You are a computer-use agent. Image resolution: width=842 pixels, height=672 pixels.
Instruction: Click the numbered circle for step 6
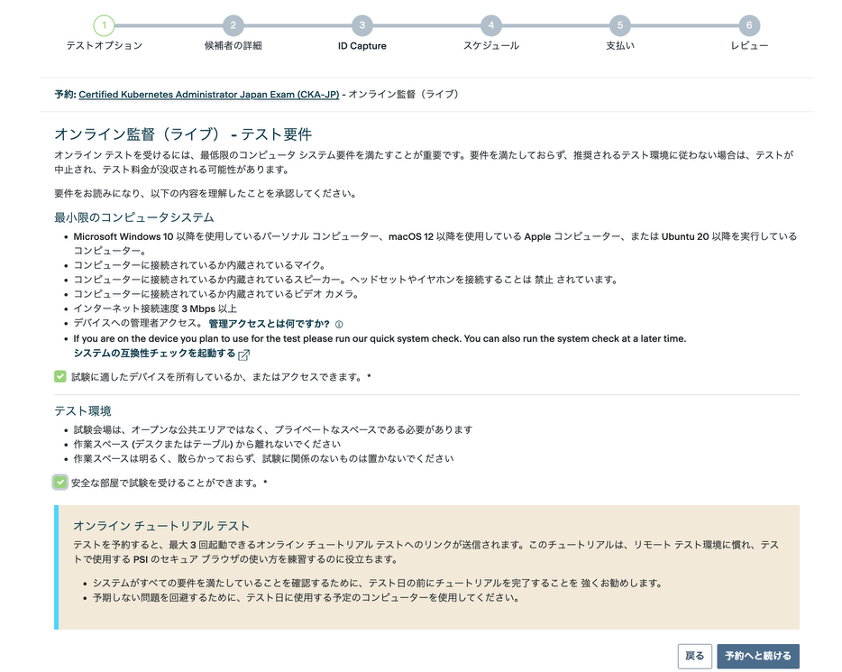[748, 26]
